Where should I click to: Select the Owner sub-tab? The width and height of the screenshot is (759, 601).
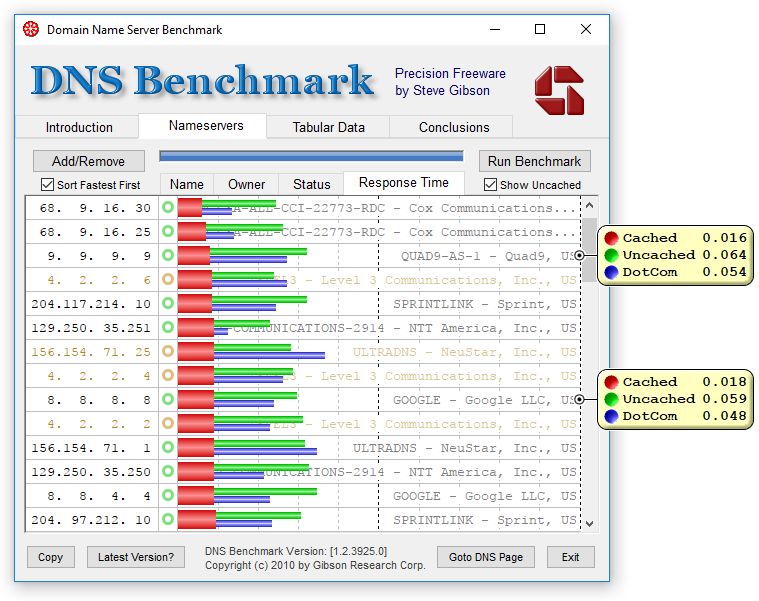point(246,184)
